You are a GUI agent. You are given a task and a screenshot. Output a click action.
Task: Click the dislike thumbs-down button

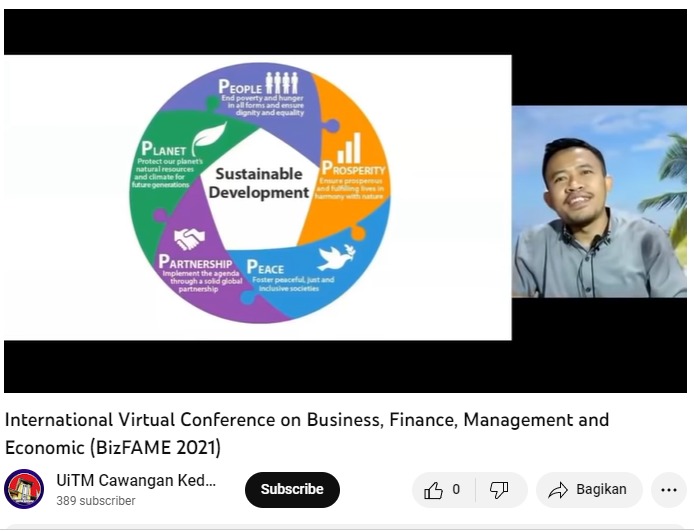500,489
